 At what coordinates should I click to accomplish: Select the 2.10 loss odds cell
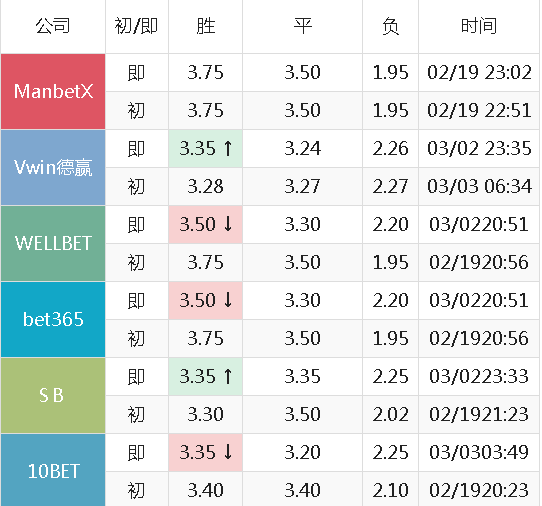[x=390, y=490]
